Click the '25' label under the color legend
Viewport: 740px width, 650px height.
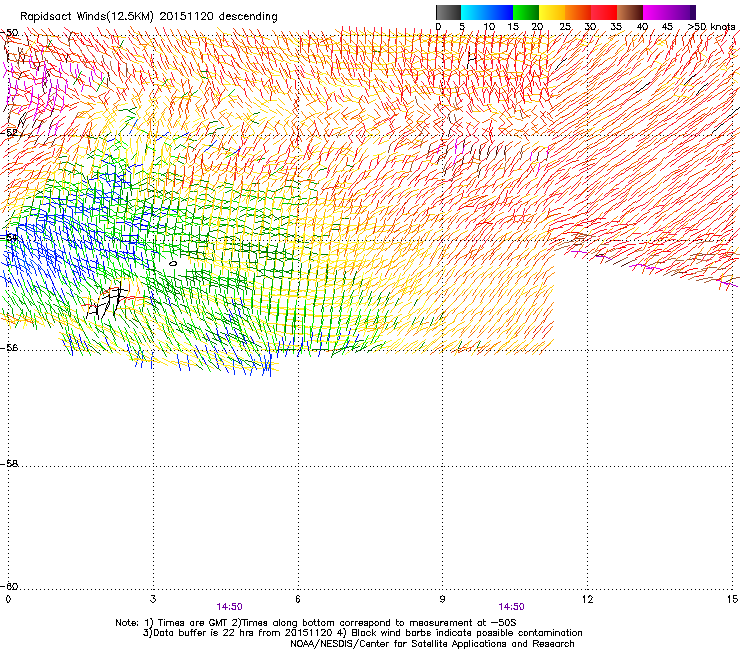point(565,27)
